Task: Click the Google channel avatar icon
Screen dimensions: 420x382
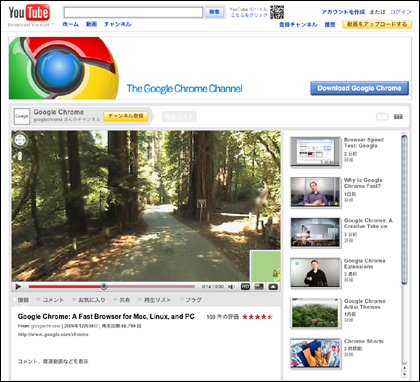Action: [22, 116]
